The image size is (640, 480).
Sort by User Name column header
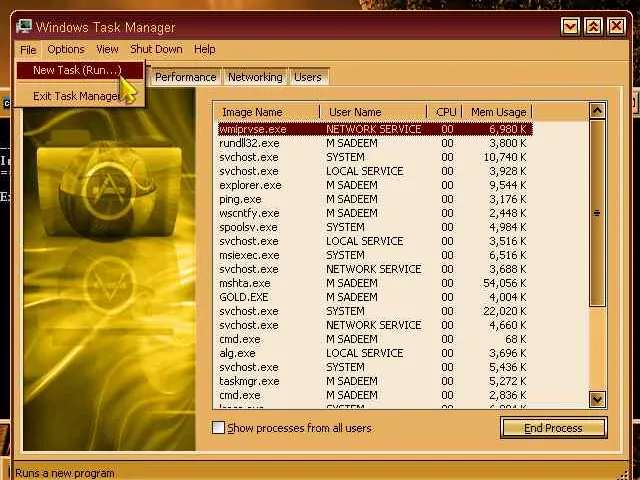pos(373,112)
